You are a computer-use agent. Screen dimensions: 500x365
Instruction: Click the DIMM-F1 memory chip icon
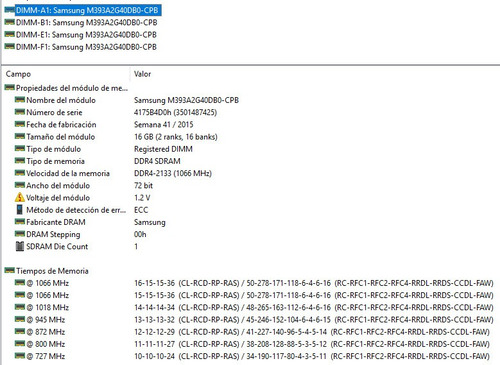[x=10, y=47]
